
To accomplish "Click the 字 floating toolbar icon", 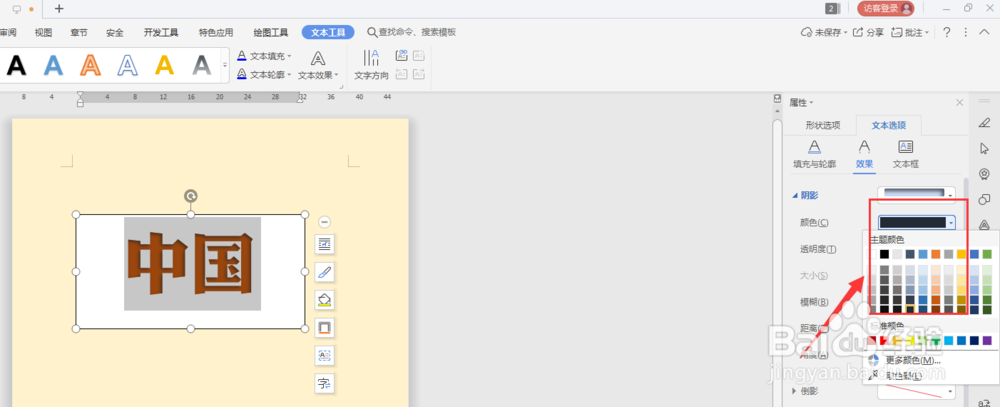I will point(325,383).
